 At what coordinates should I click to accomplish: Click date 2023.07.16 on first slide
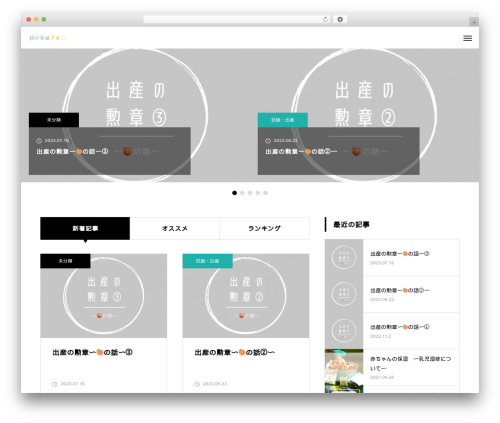[x=57, y=141]
